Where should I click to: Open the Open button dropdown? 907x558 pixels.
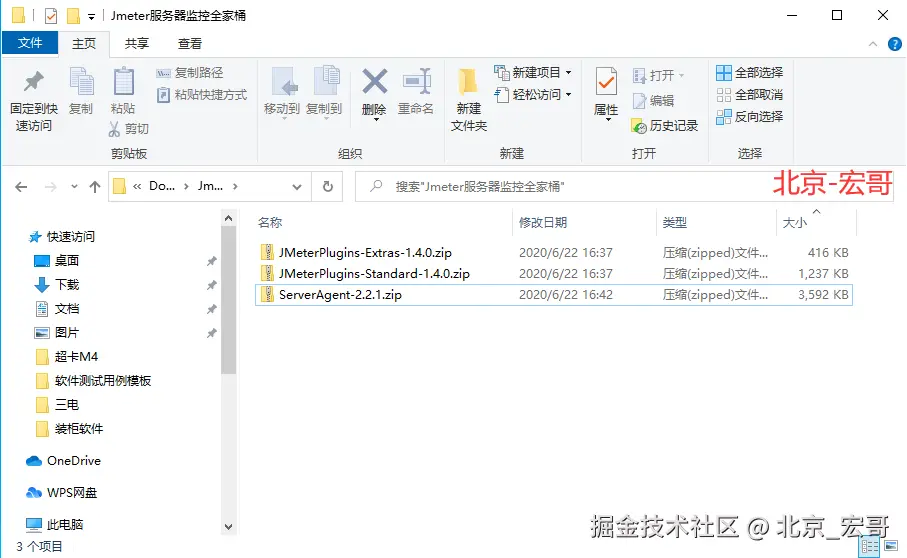pyautogui.click(x=681, y=75)
